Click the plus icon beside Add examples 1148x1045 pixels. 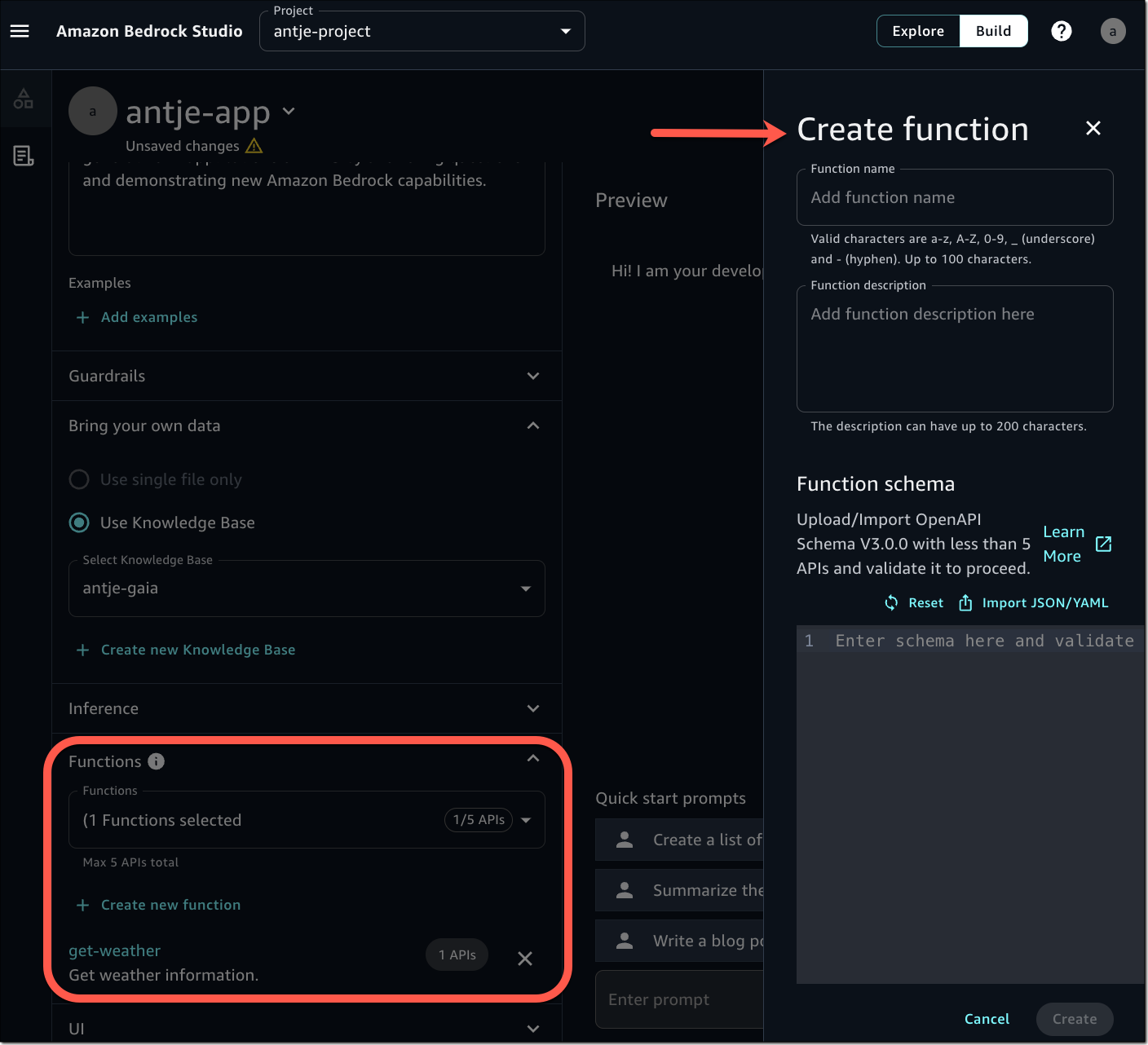coord(82,317)
